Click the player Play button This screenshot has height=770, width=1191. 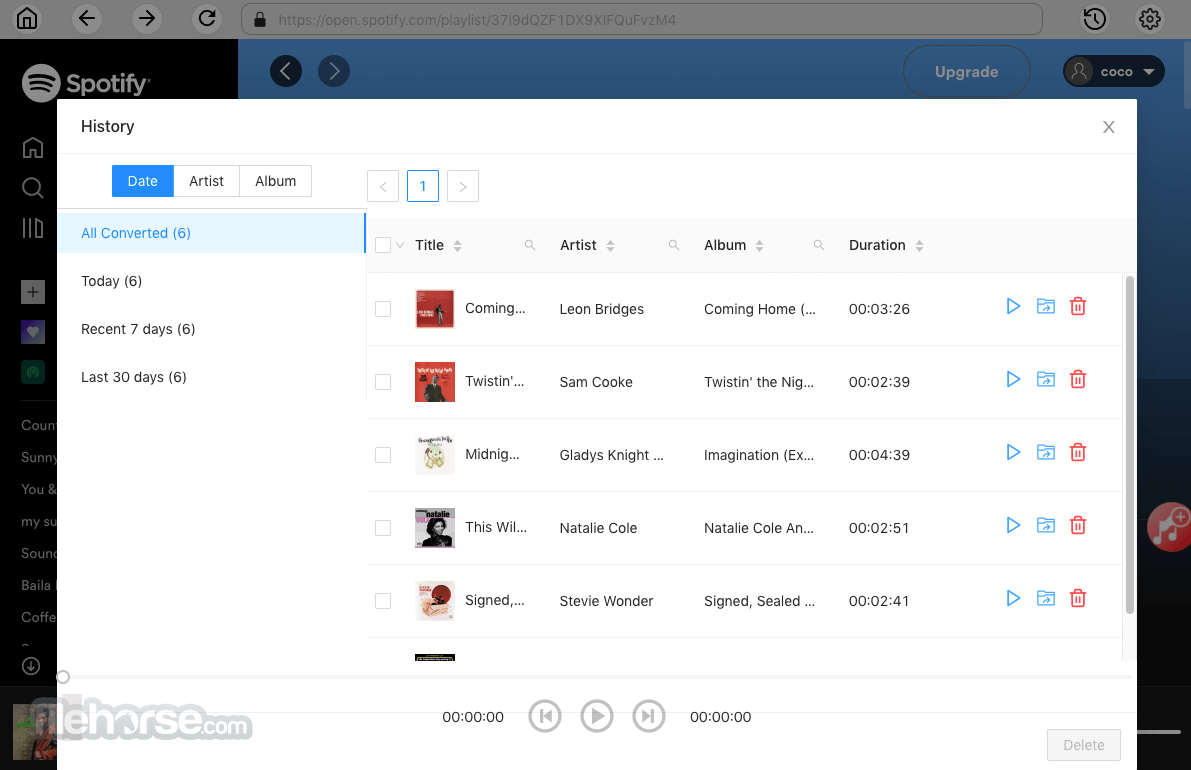(x=597, y=716)
